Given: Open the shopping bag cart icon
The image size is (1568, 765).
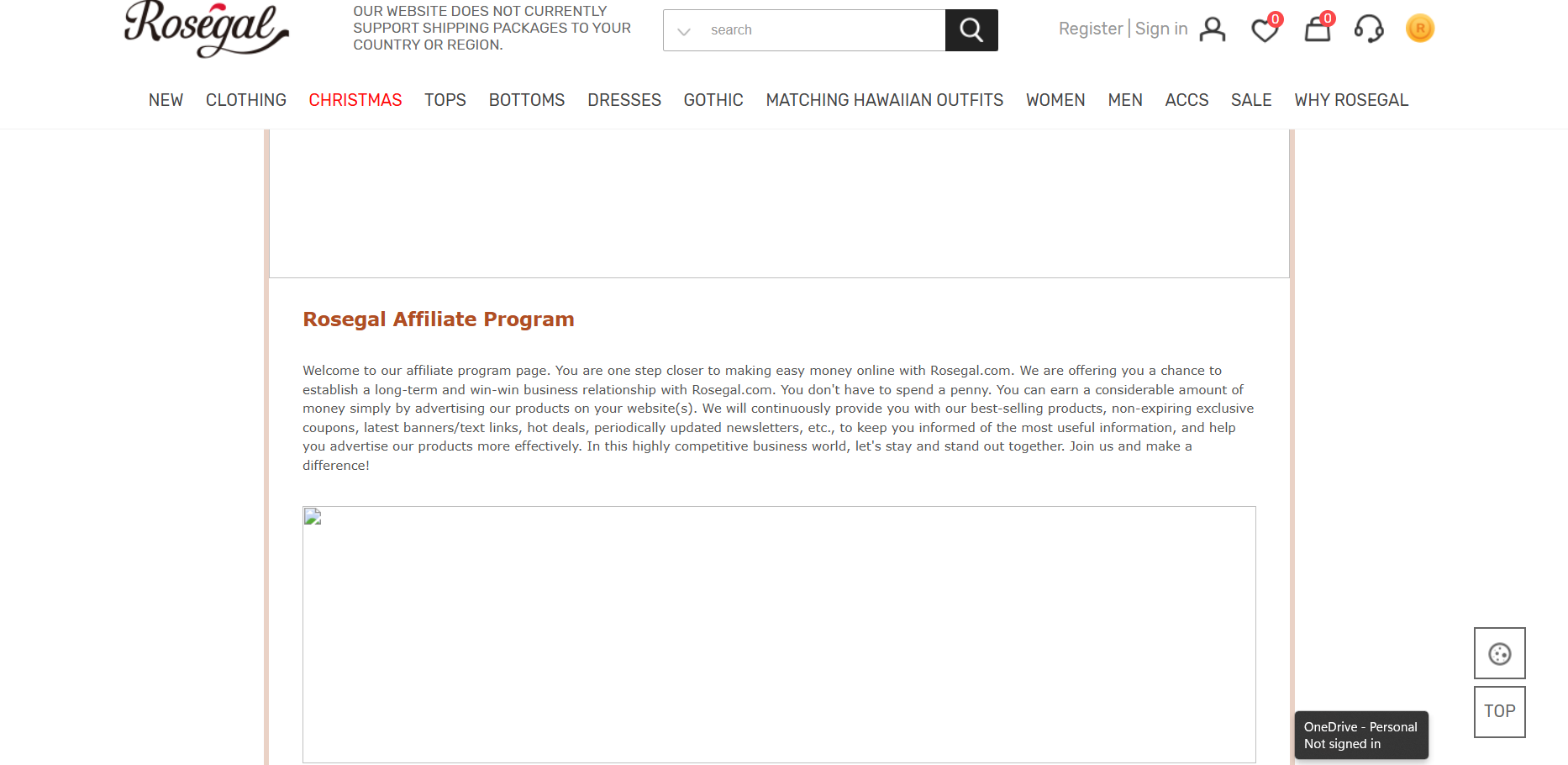Looking at the screenshot, I should point(1317,29).
